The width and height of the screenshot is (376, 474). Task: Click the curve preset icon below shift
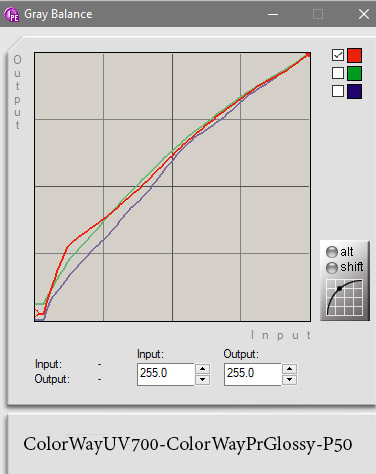click(345, 297)
